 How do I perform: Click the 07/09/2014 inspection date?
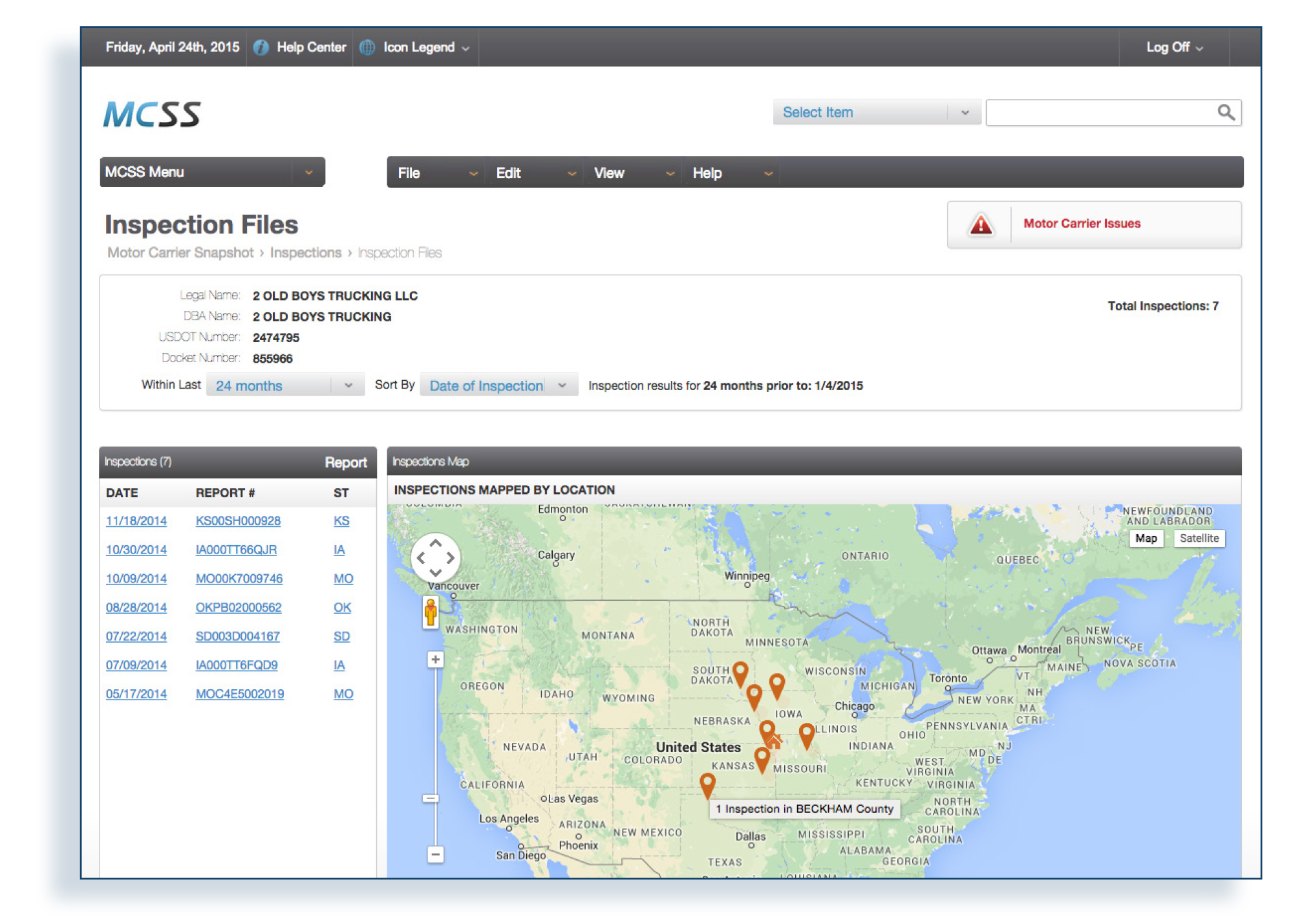[136, 665]
